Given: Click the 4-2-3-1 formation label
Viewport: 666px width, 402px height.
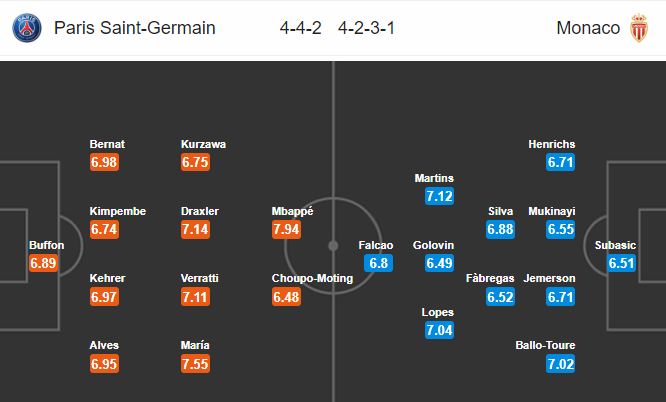Looking at the screenshot, I should [x=366, y=28].
